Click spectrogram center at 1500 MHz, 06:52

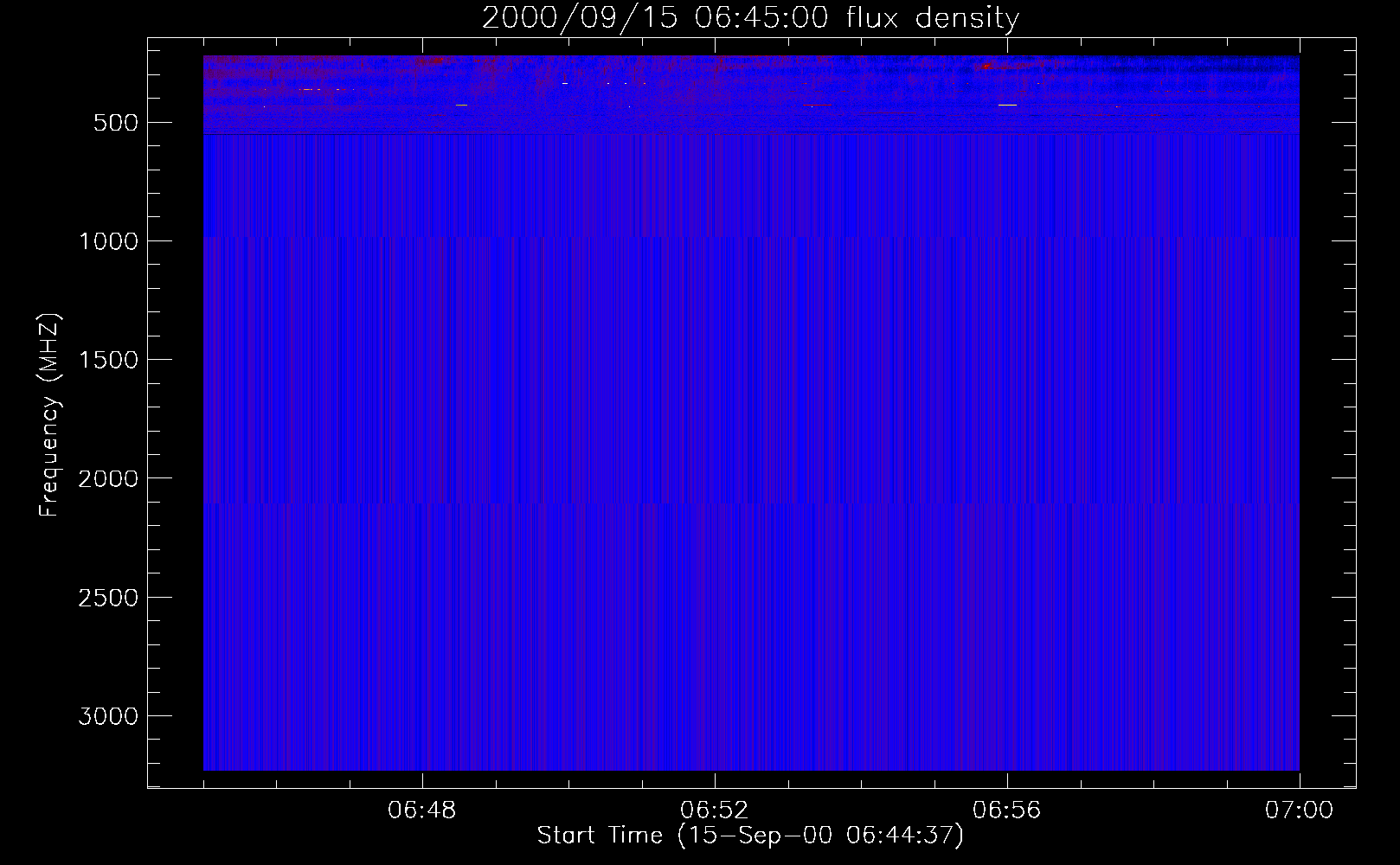(715, 359)
